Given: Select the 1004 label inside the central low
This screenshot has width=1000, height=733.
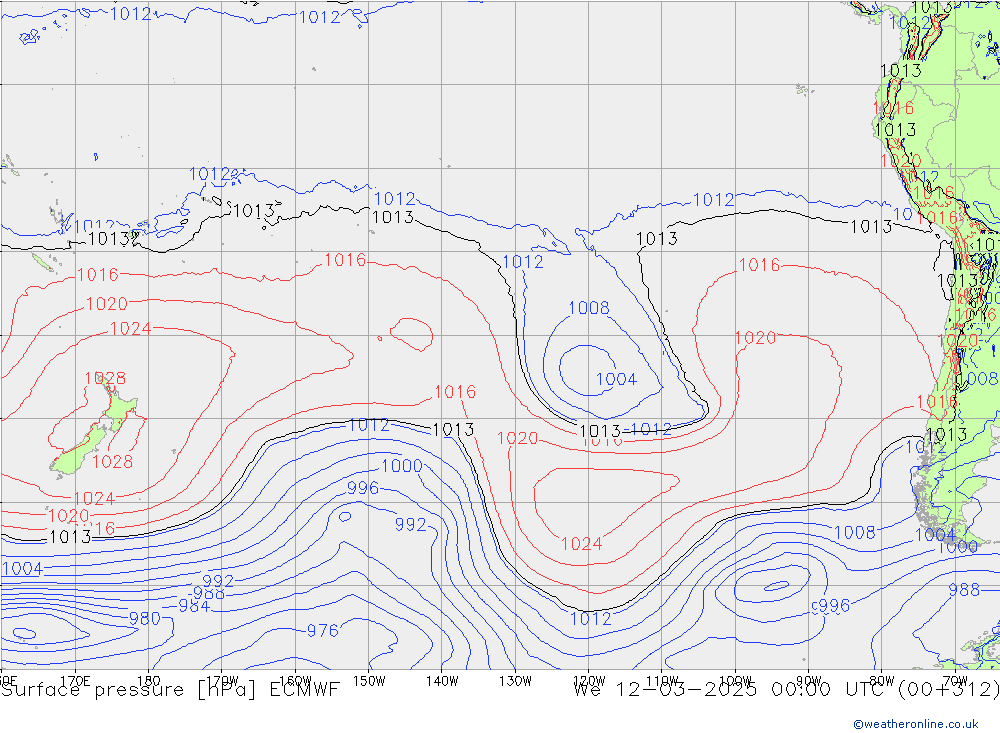Looking at the screenshot, I should 616,379.
